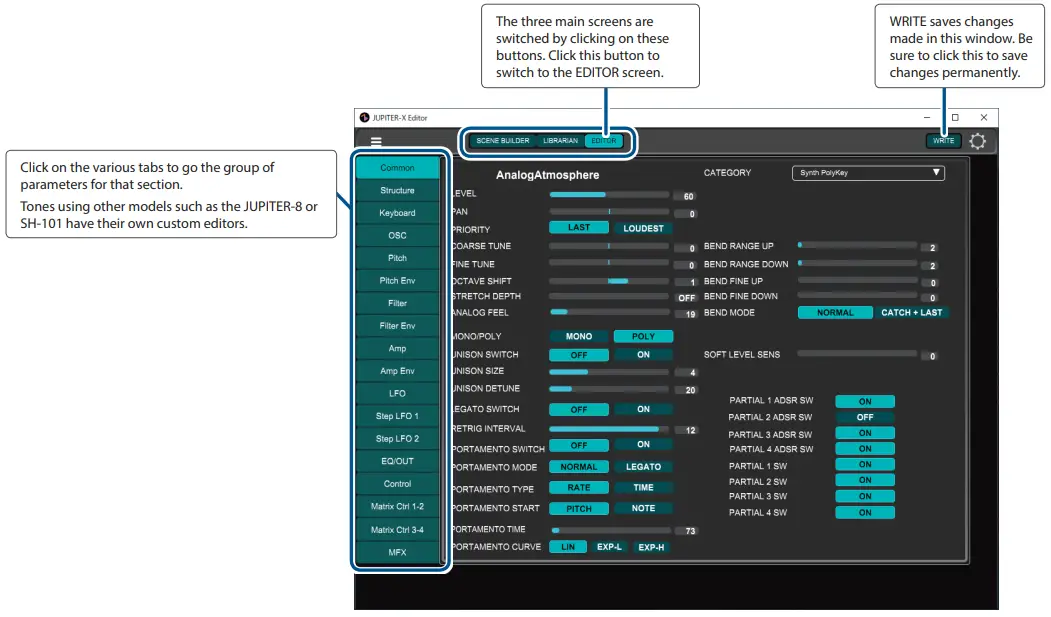Turn UNISON SWITCH off
The height and width of the screenshot is (617, 1051).
point(578,354)
